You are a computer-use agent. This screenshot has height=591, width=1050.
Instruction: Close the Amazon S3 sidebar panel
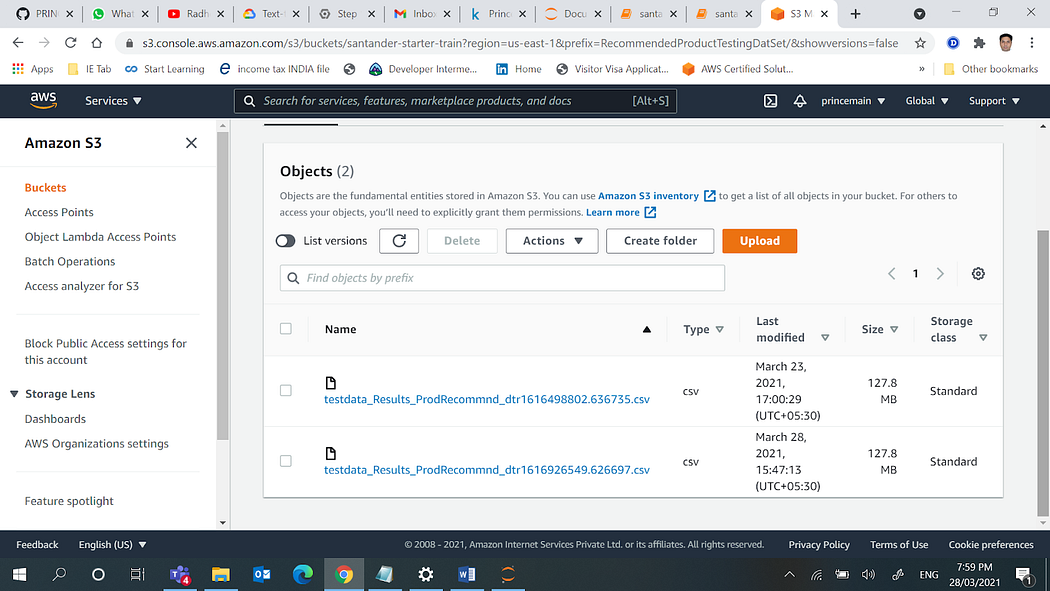pyautogui.click(x=191, y=143)
